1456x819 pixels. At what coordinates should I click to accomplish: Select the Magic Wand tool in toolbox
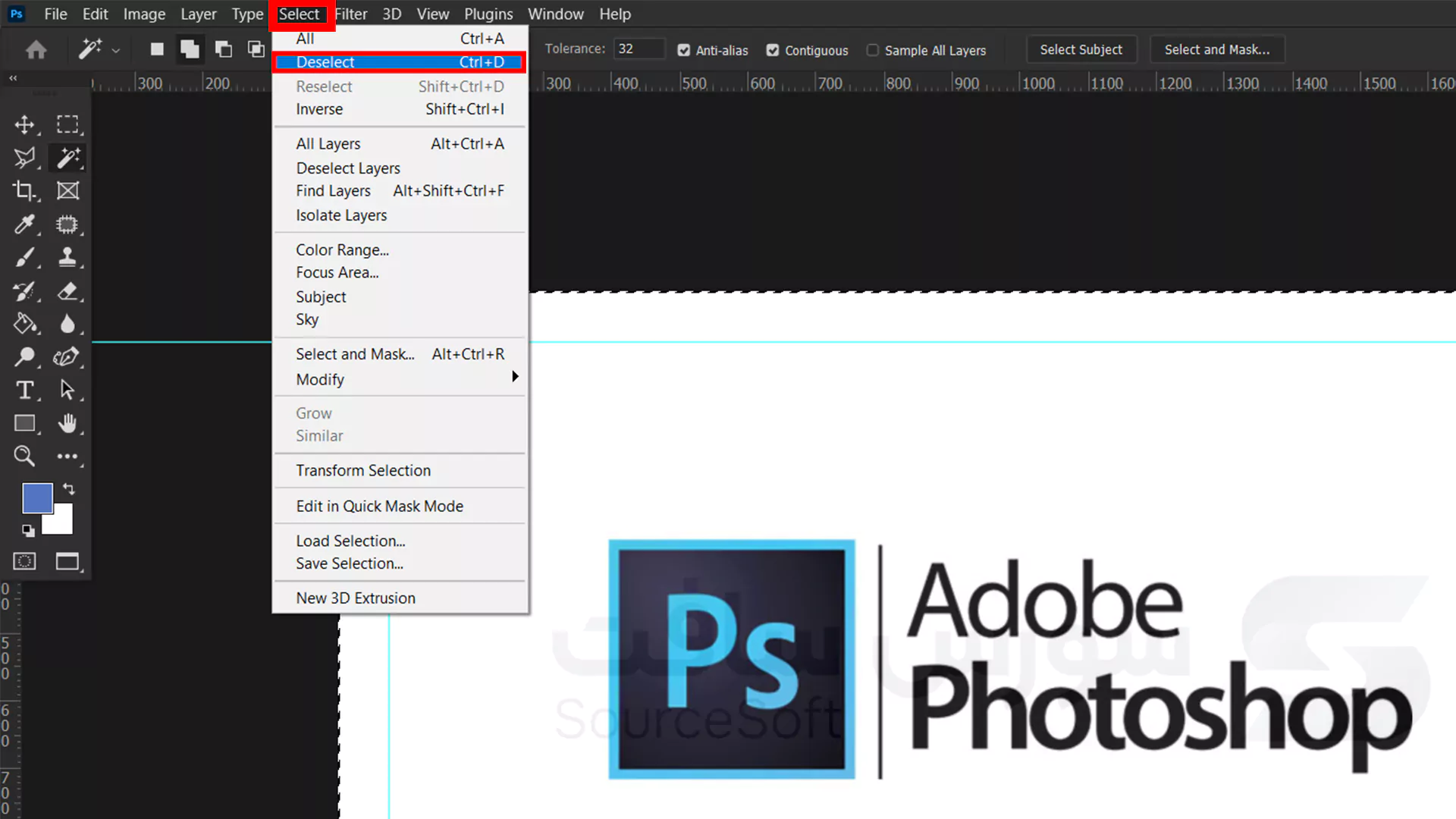(67, 158)
